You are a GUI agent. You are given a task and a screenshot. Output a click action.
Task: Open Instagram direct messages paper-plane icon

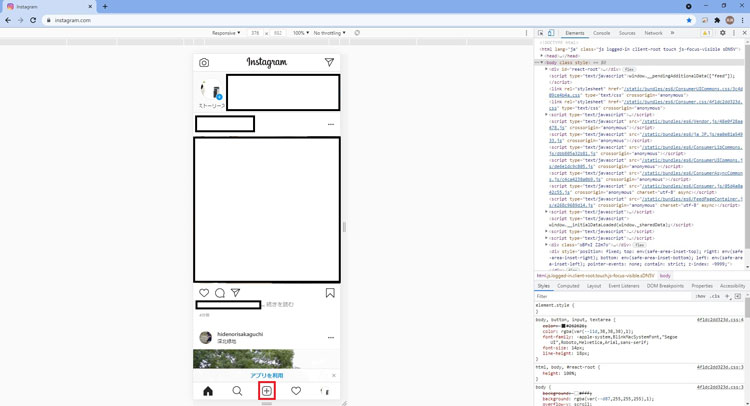pyautogui.click(x=329, y=62)
